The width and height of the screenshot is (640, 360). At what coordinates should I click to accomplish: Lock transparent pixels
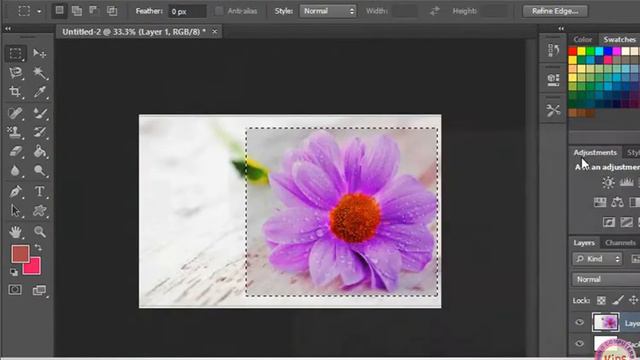[601, 301]
